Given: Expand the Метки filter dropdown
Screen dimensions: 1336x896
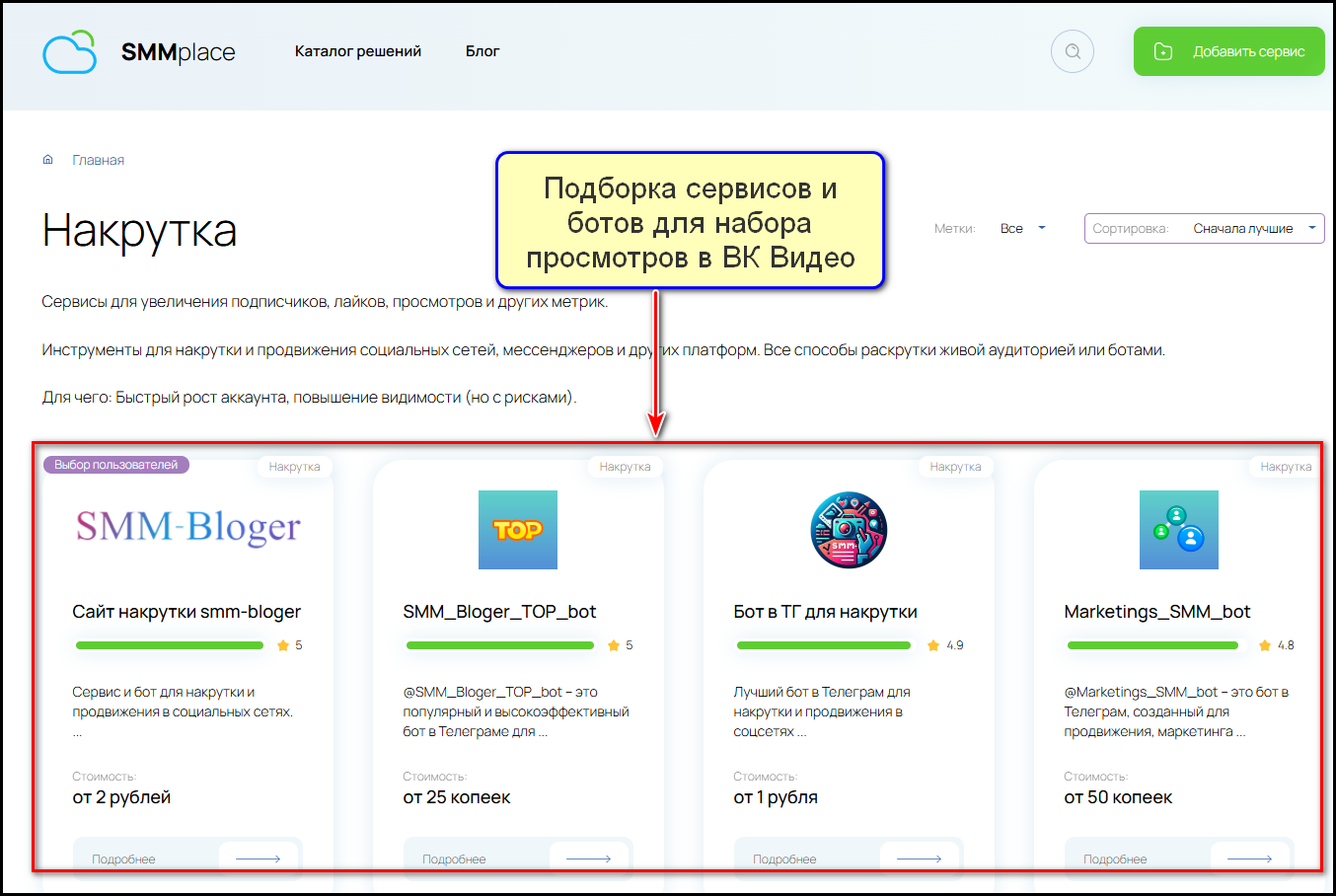Looking at the screenshot, I should pos(1021,229).
